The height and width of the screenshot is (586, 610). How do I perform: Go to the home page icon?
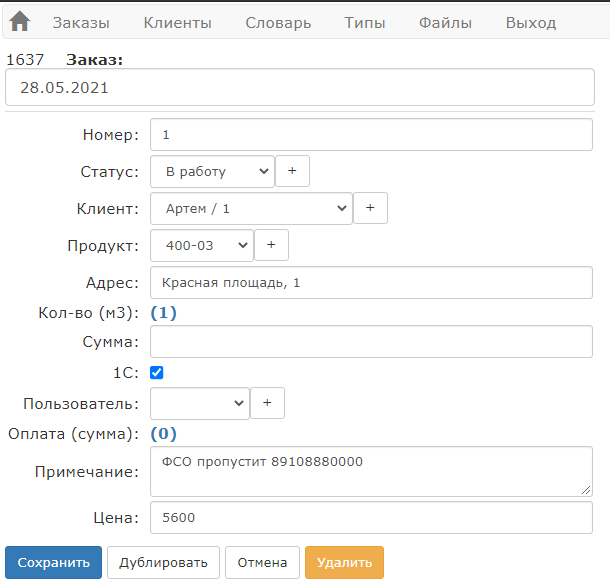tap(19, 21)
